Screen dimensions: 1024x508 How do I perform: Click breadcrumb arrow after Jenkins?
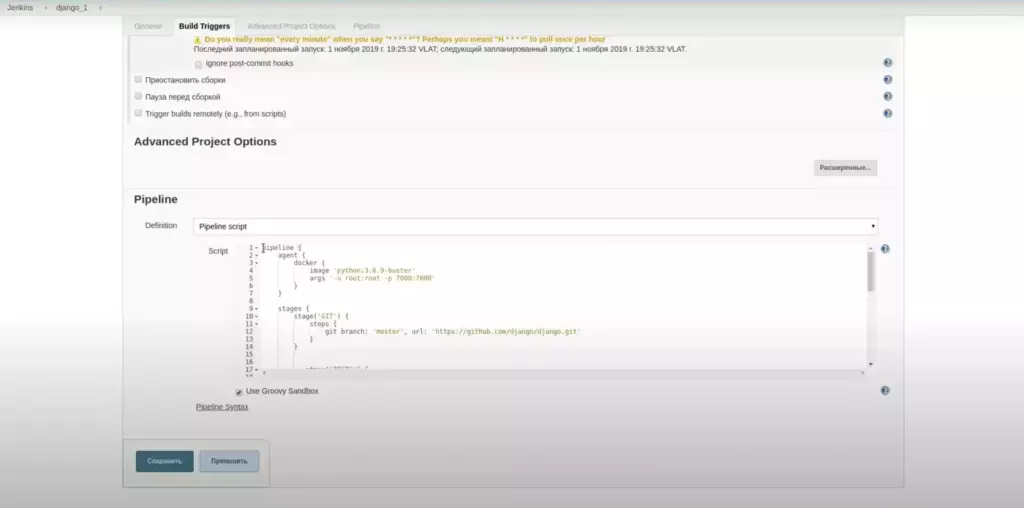46,8
